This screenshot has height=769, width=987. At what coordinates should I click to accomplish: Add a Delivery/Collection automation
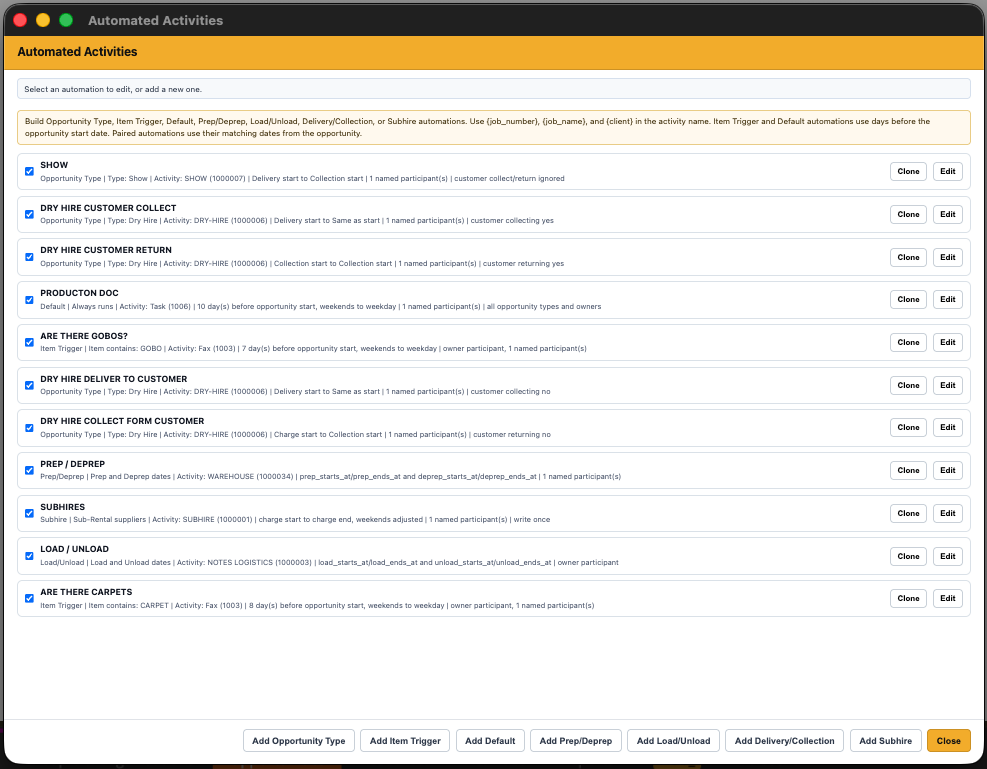tap(783, 740)
